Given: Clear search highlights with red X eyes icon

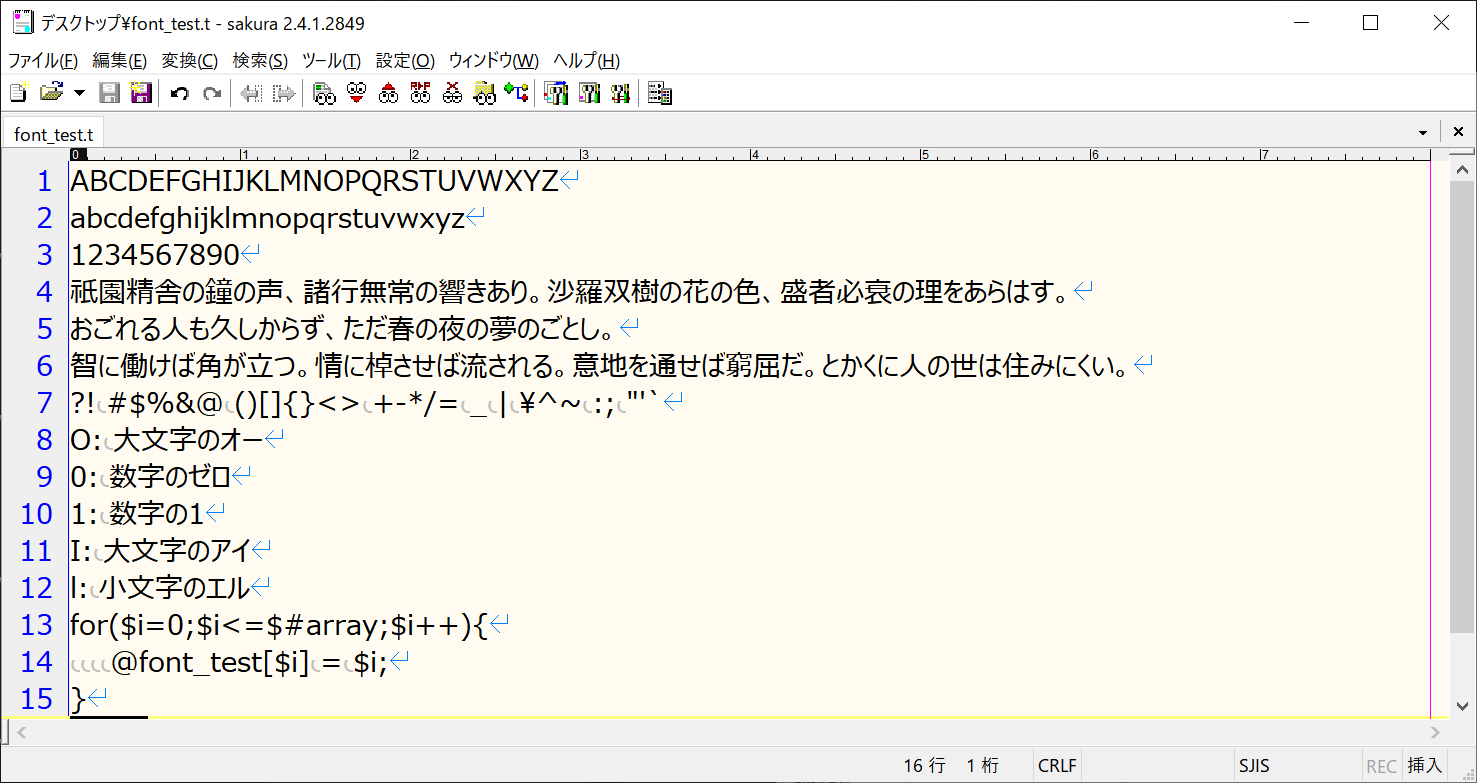Looking at the screenshot, I should coord(452,94).
